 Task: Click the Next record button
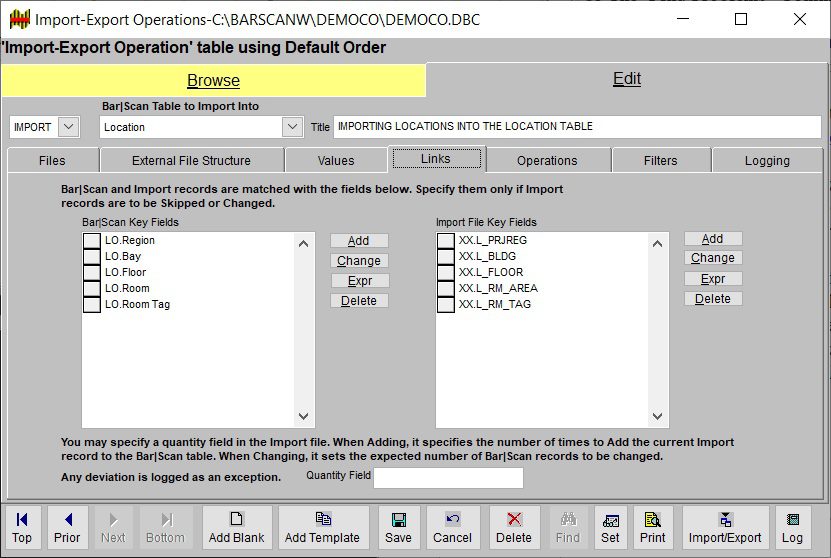pos(113,527)
